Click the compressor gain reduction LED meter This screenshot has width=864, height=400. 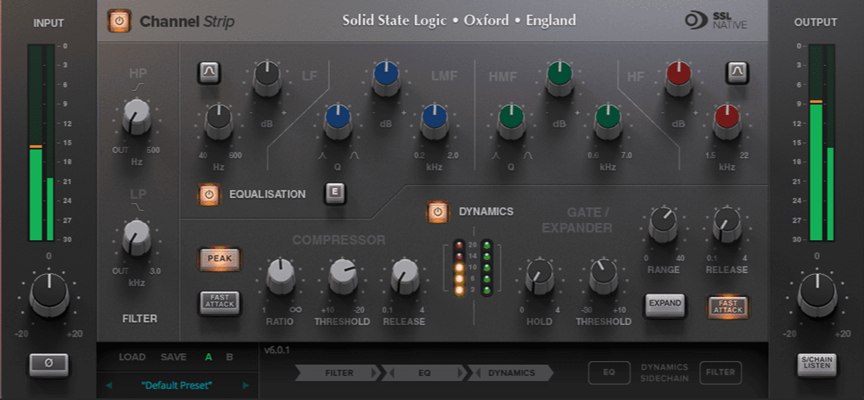[458, 267]
